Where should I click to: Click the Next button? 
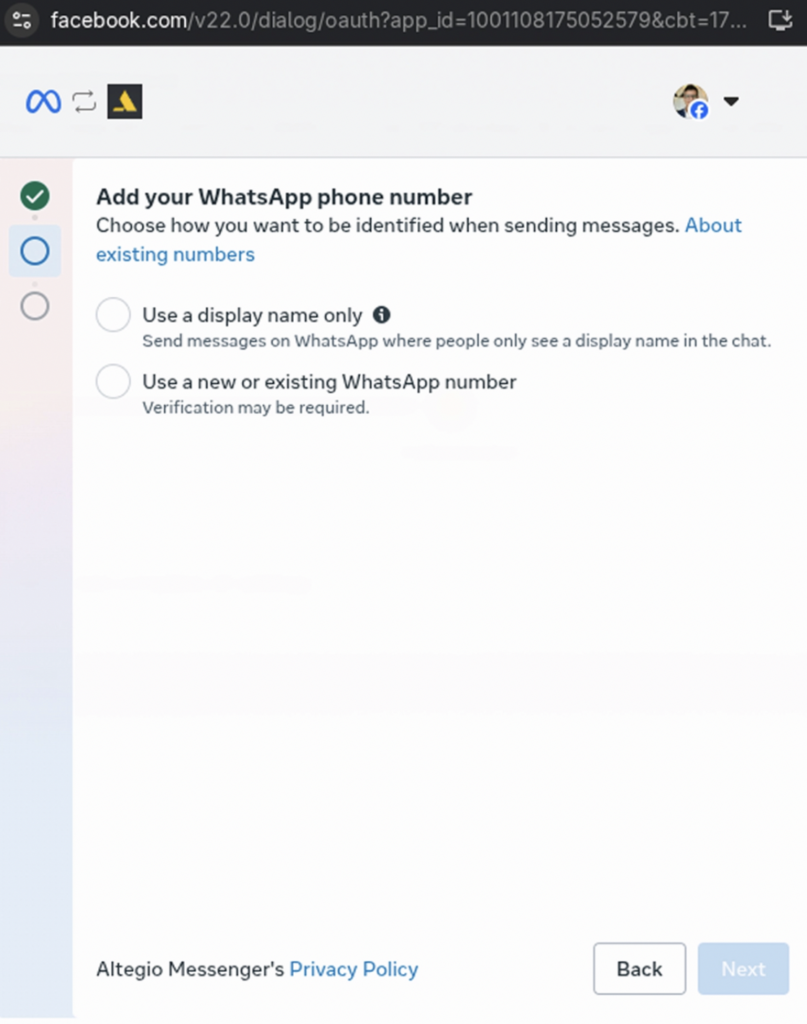[743, 968]
